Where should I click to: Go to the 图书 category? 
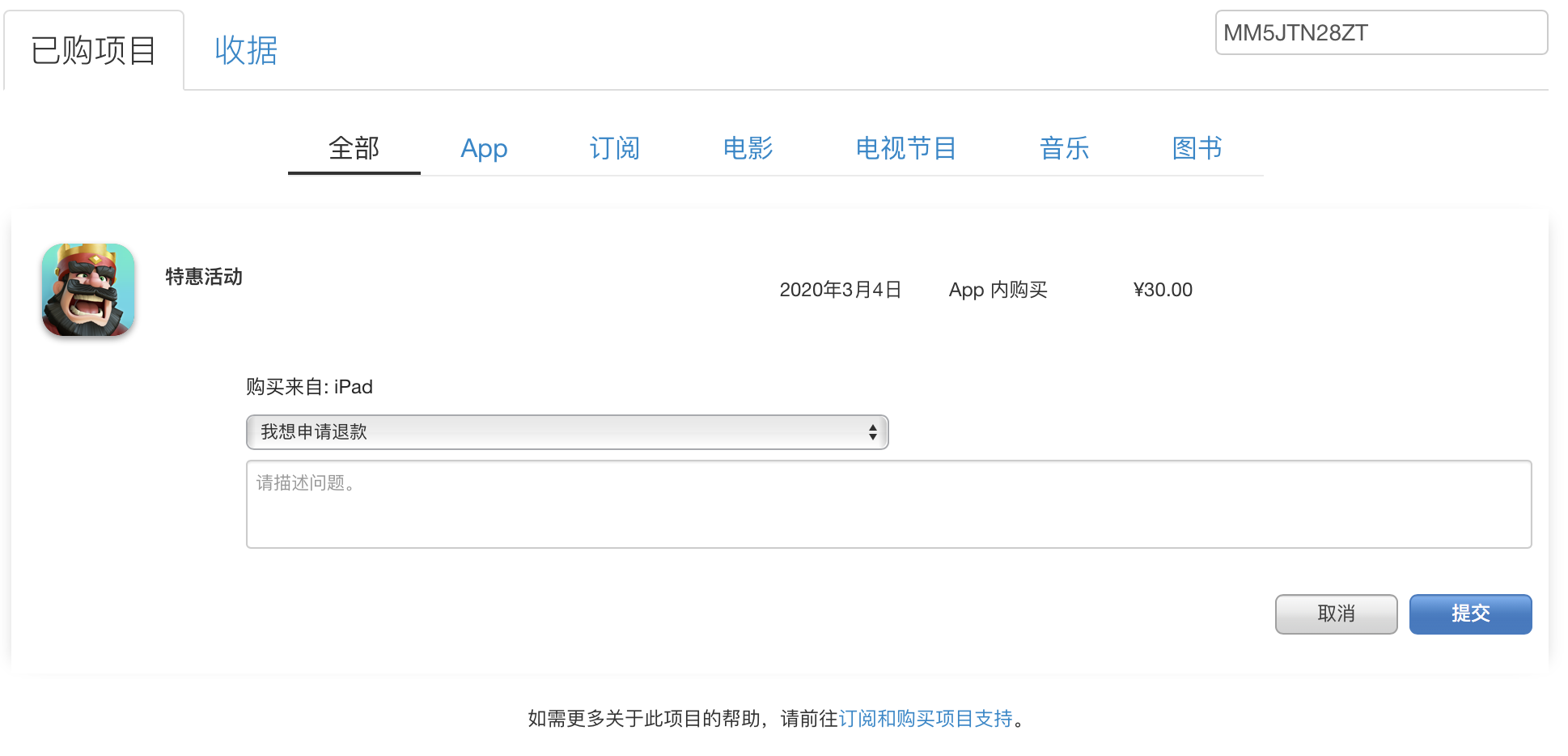pyautogui.click(x=1197, y=149)
